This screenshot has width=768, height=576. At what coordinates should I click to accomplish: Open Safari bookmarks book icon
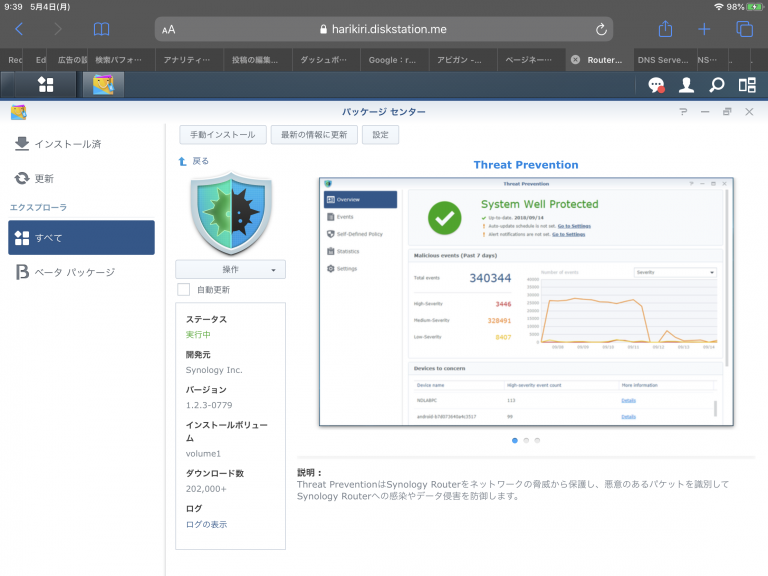(101, 29)
